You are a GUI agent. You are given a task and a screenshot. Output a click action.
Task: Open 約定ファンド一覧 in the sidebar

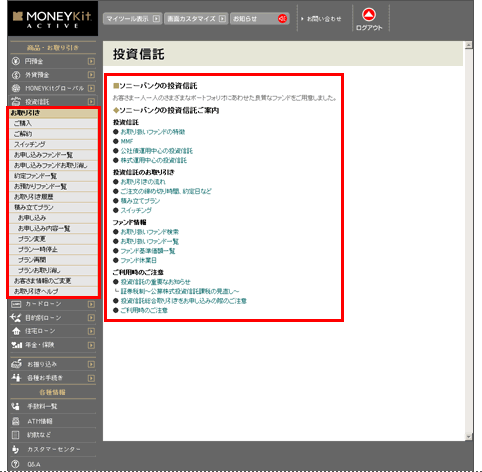tap(53, 176)
